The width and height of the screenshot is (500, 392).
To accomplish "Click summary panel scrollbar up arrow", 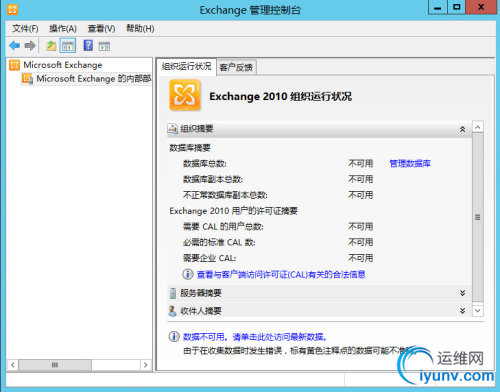I will (478, 127).
